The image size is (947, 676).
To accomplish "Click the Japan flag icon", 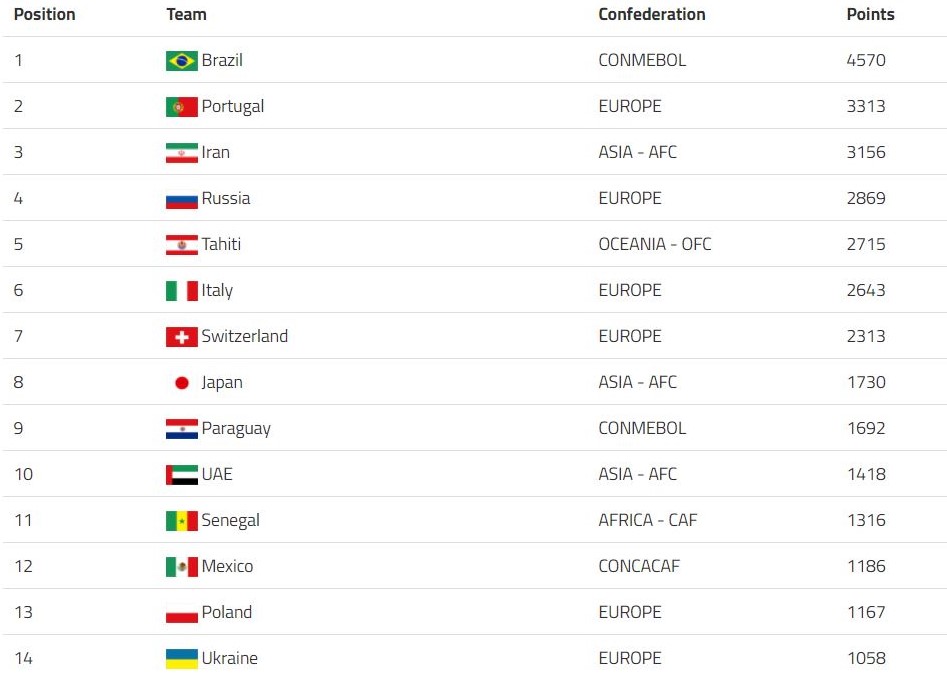I will 182,383.
